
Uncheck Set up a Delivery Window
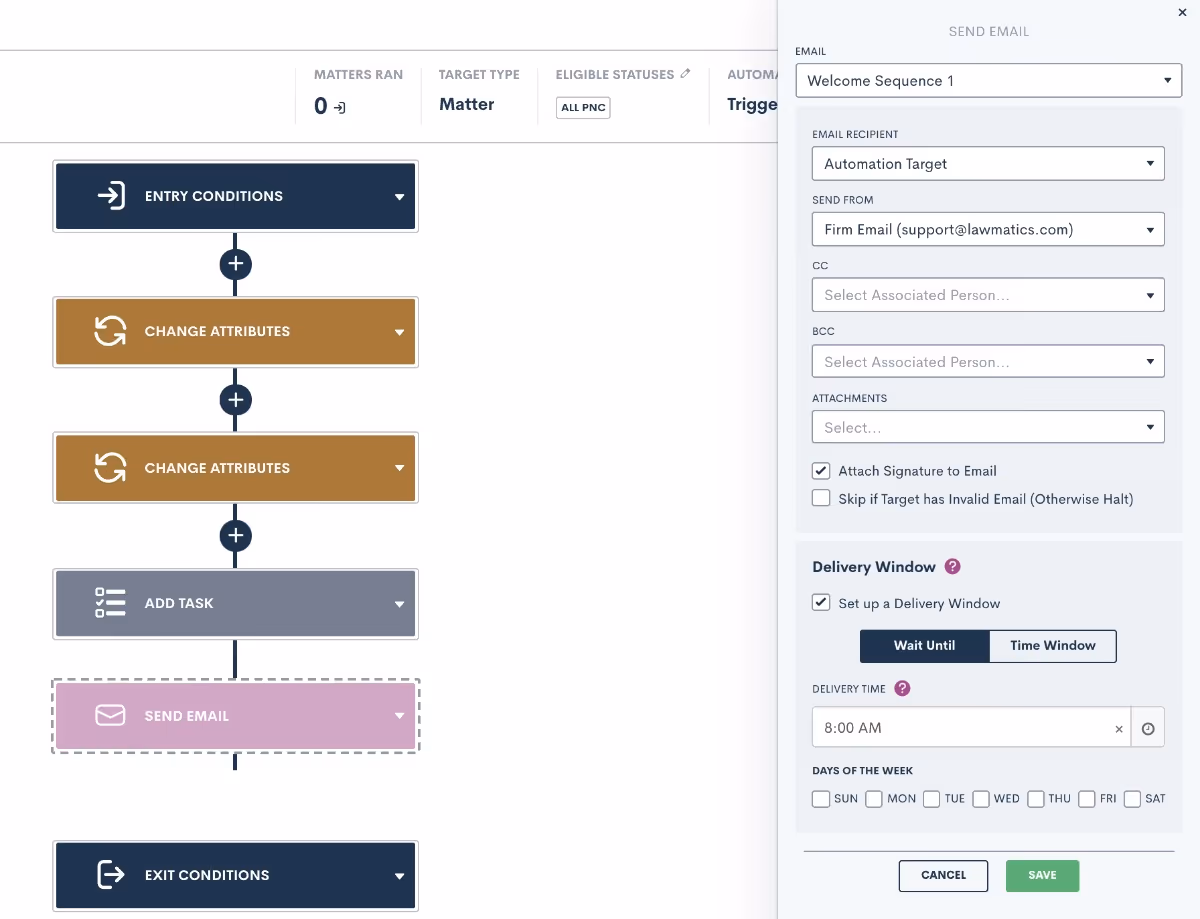pyautogui.click(x=821, y=603)
